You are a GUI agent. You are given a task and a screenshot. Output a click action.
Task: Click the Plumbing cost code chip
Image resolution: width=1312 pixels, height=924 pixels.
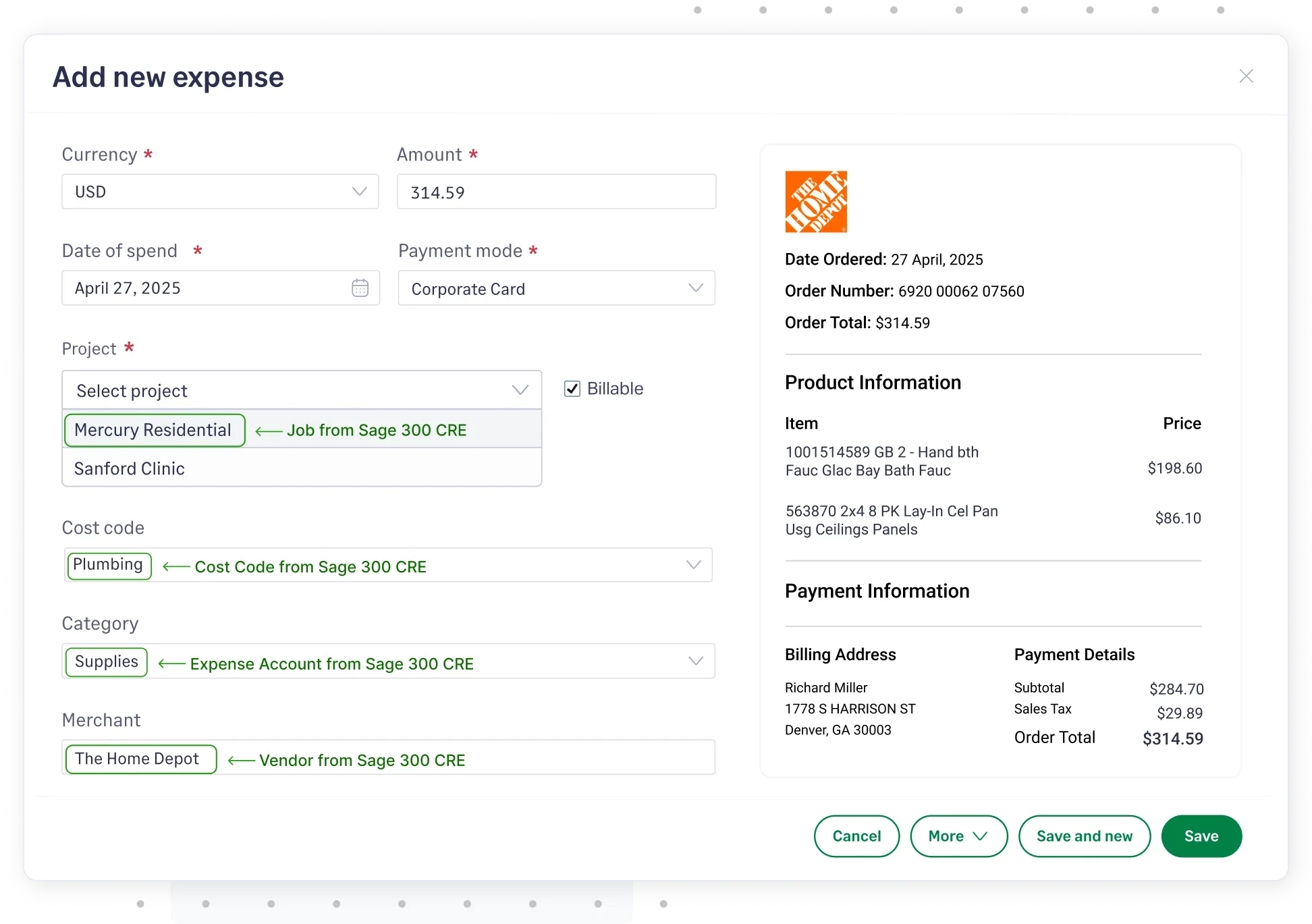(x=109, y=564)
